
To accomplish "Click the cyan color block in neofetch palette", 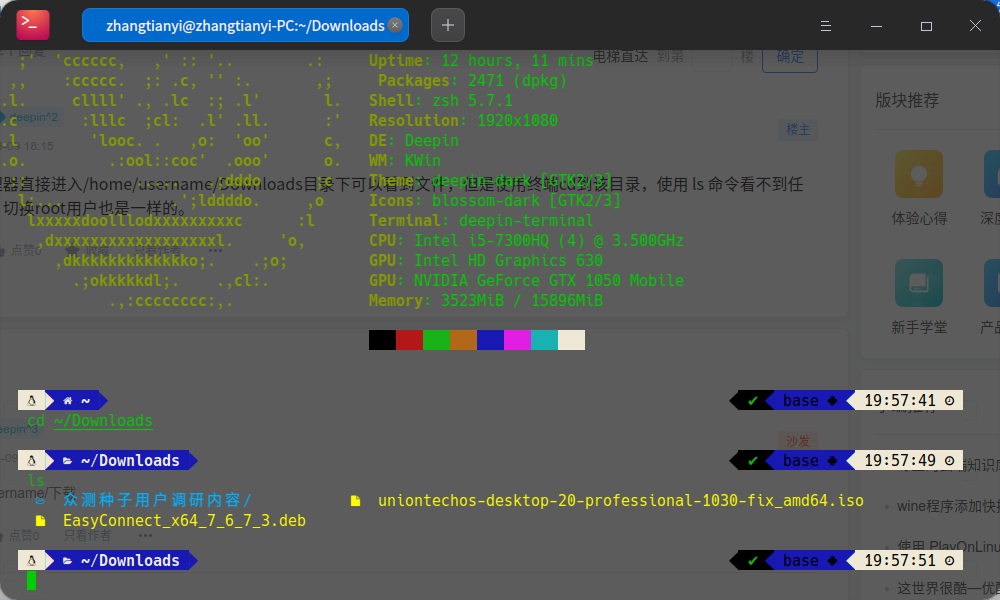I will click(x=545, y=340).
